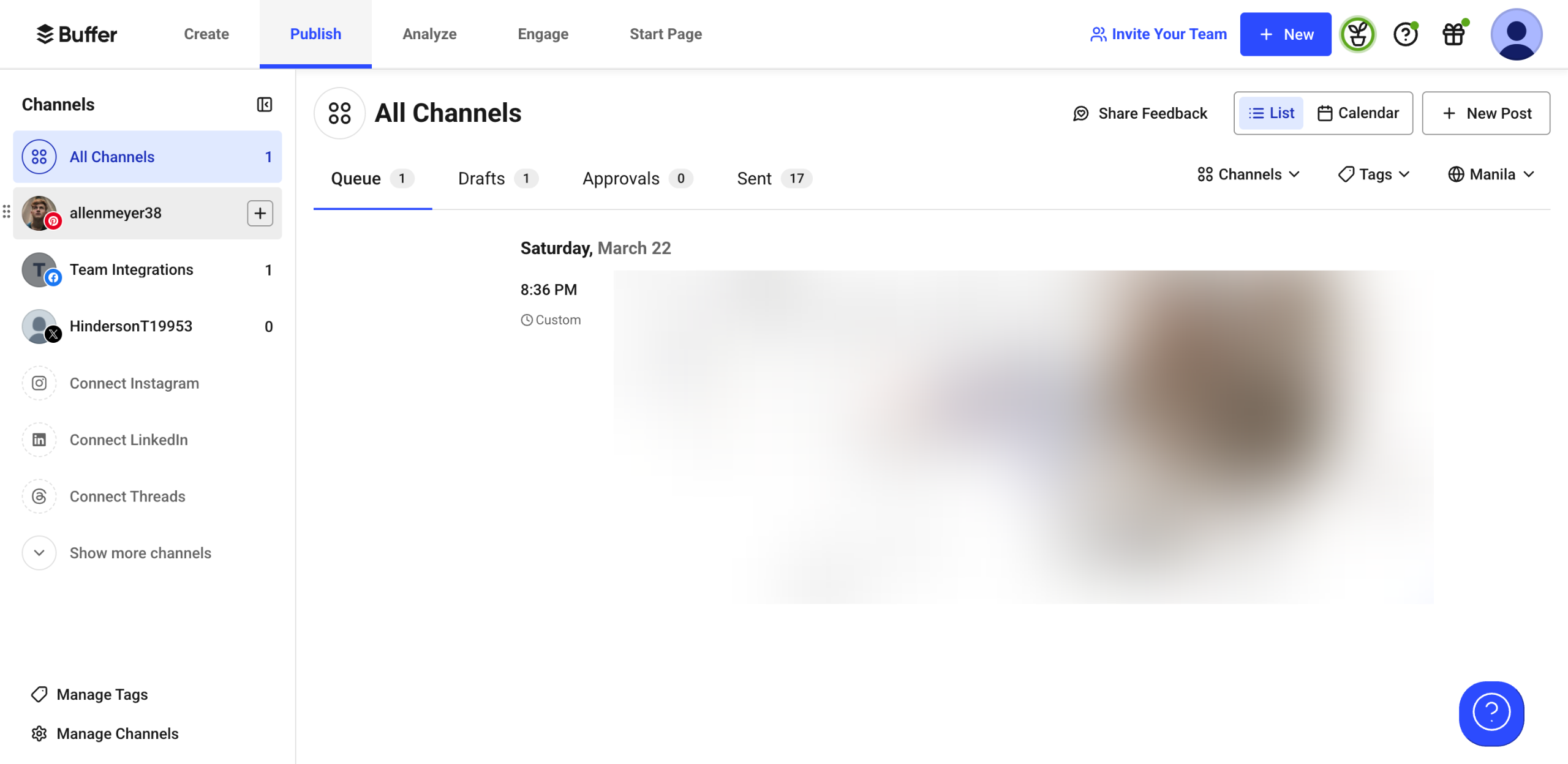This screenshot has height=764, width=1568.
Task: Open the Manila timezone dropdown
Action: point(1491,174)
